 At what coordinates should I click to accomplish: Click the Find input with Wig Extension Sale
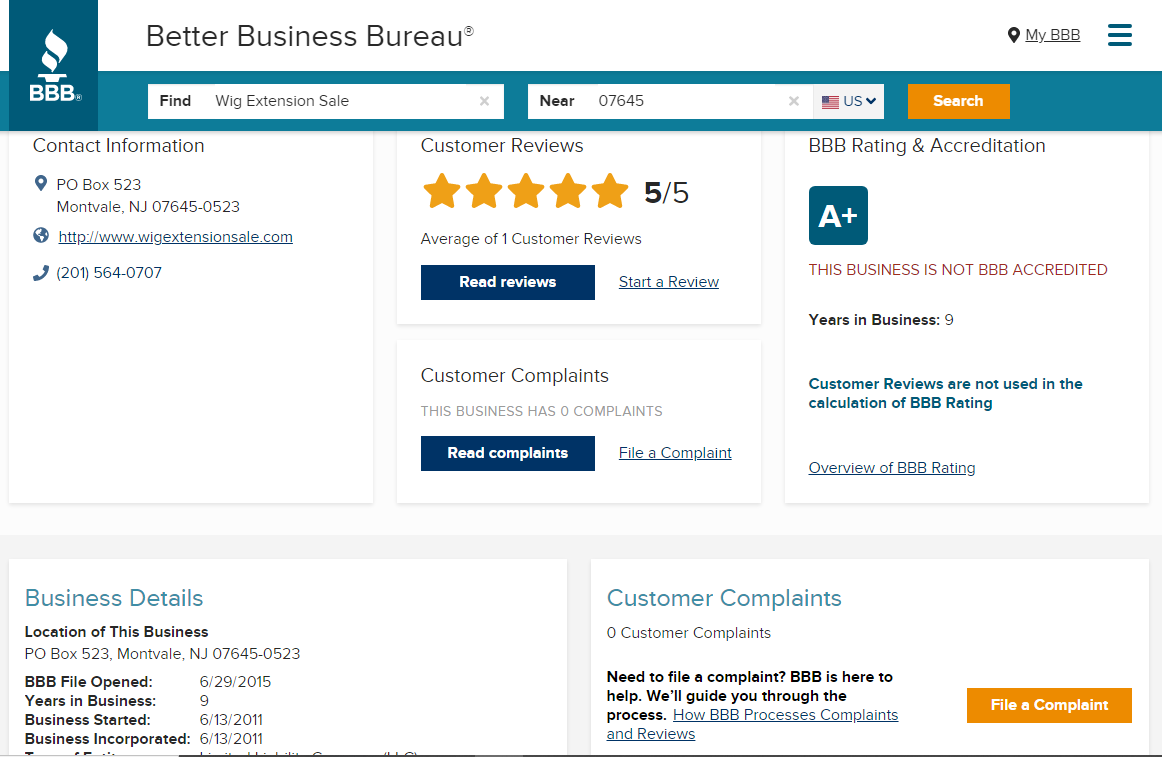[326, 101]
